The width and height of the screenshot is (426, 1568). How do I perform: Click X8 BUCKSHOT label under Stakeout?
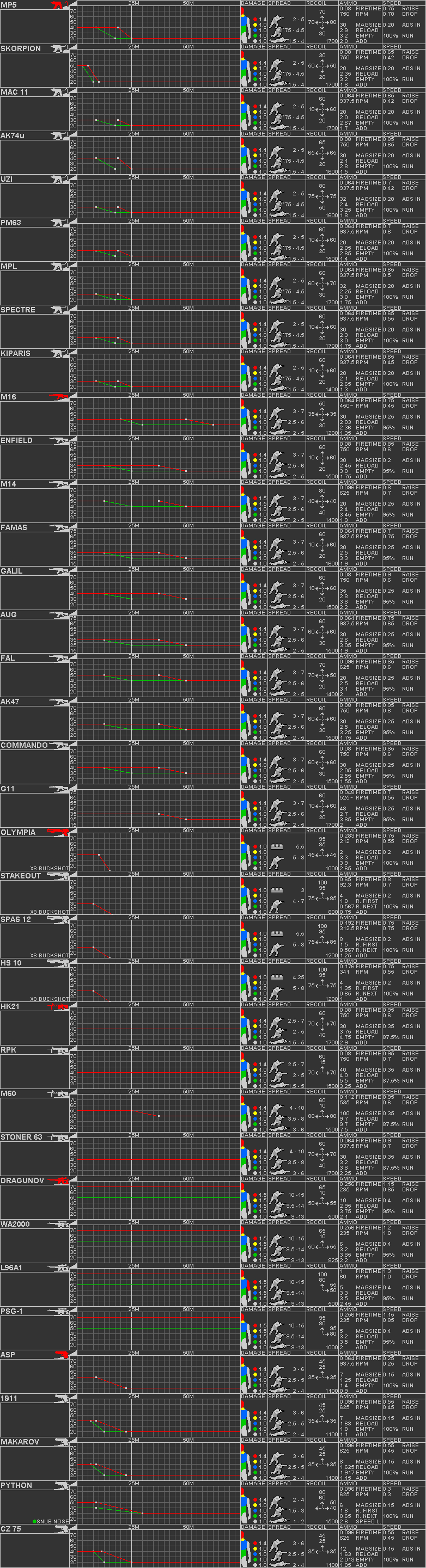50,912
